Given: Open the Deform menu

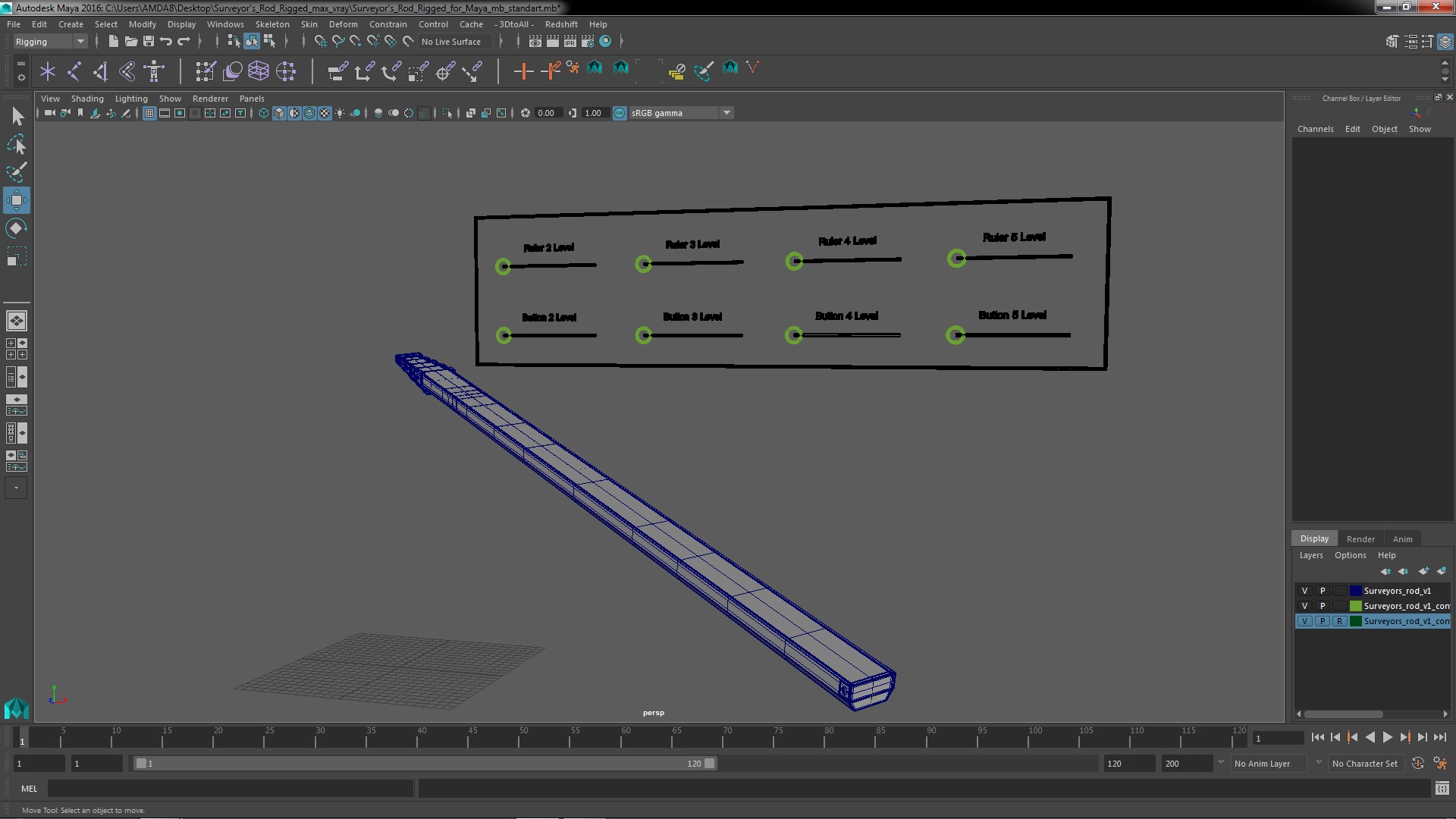Looking at the screenshot, I should [343, 24].
